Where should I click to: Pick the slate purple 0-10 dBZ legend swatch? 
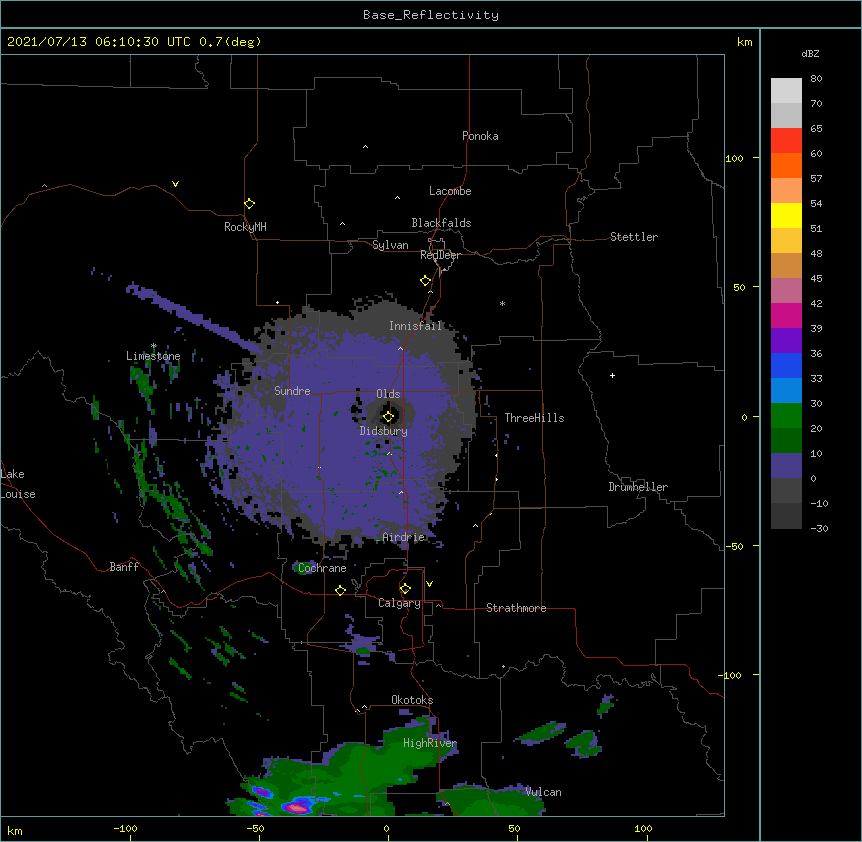(786, 466)
